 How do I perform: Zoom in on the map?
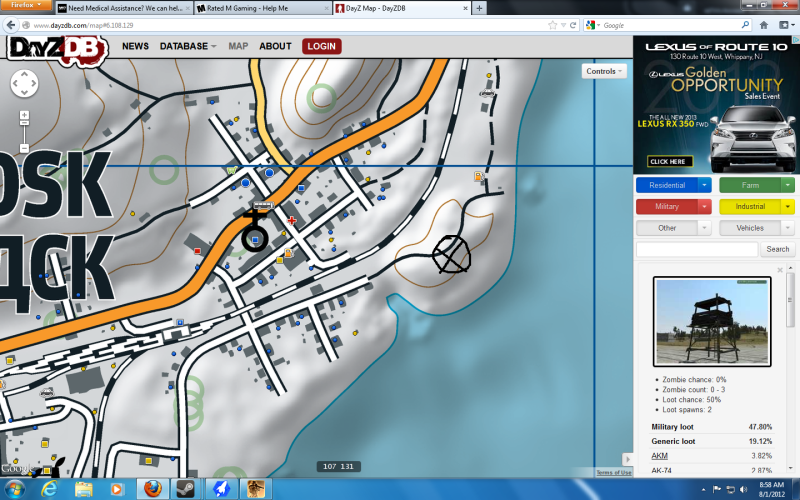click(x=24, y=116)
